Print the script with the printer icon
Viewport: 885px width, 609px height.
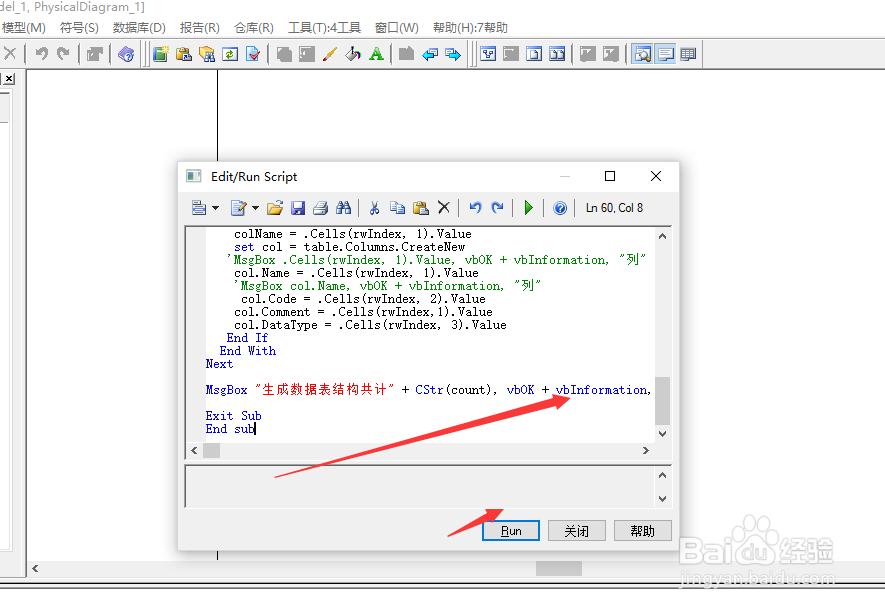(320, 207)
